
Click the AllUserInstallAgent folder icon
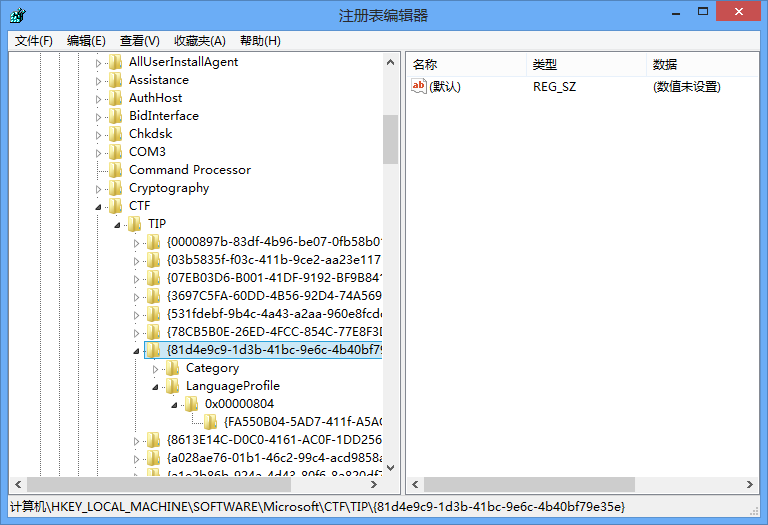[x=116, y=62]
